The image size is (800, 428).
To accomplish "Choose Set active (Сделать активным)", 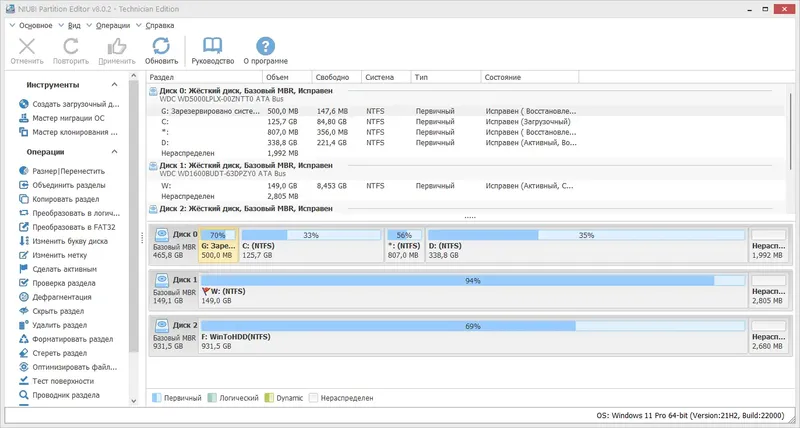I will [x=58, y=269].
